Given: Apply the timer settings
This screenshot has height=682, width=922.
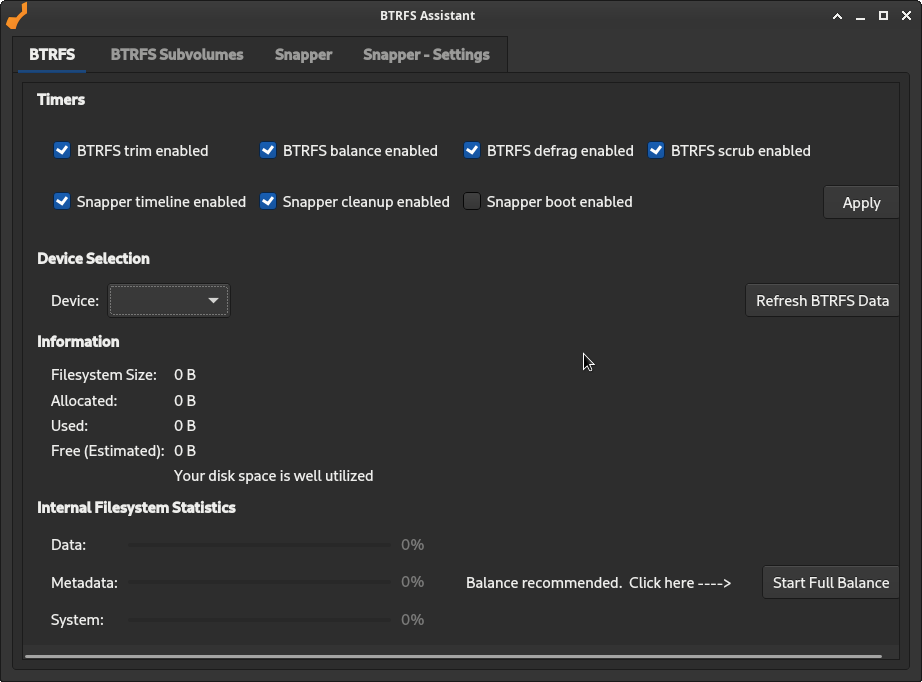Looking at the screenshot, I should coord(861,203).
